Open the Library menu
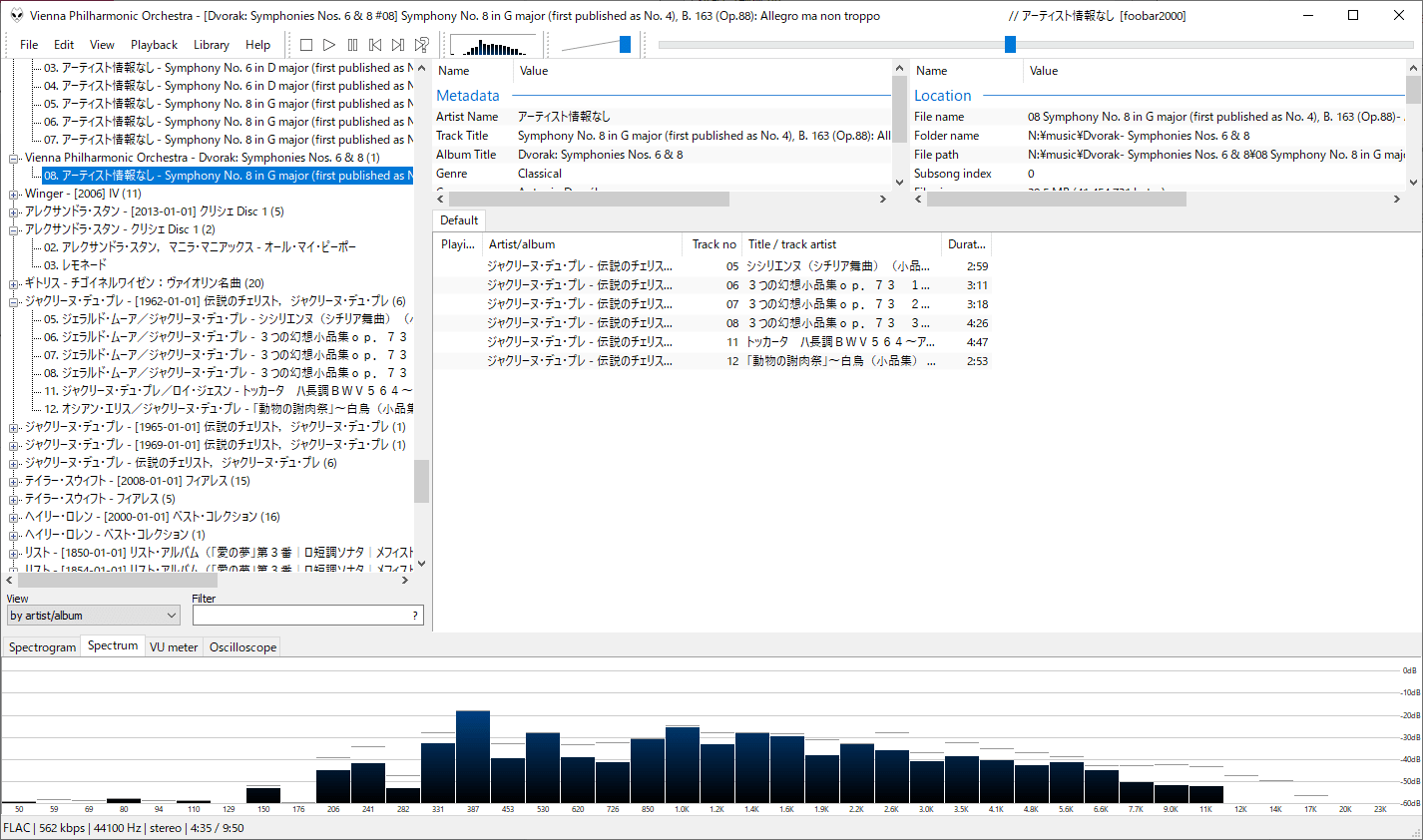This screenshot has width=1423, height=840. coord(212,45)
